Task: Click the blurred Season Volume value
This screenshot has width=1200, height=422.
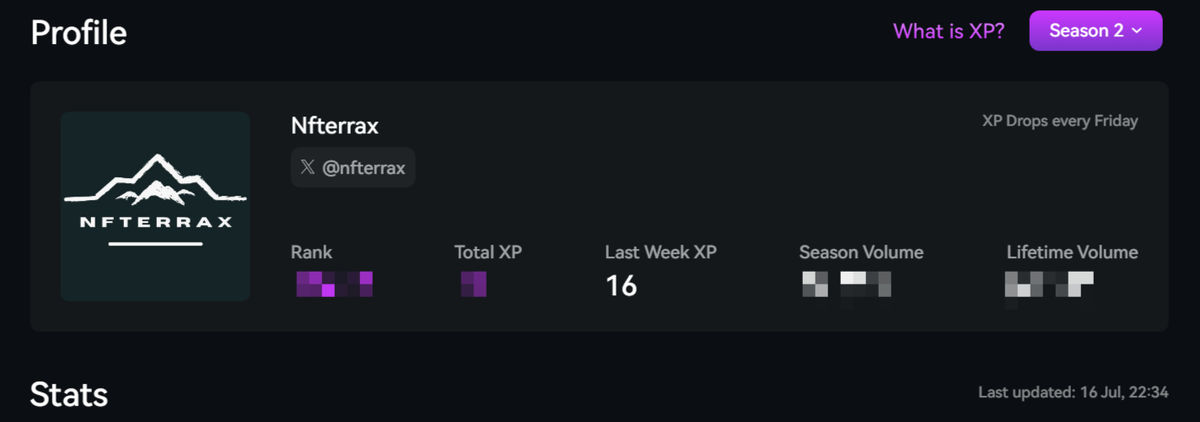Action: coord(846,286)
